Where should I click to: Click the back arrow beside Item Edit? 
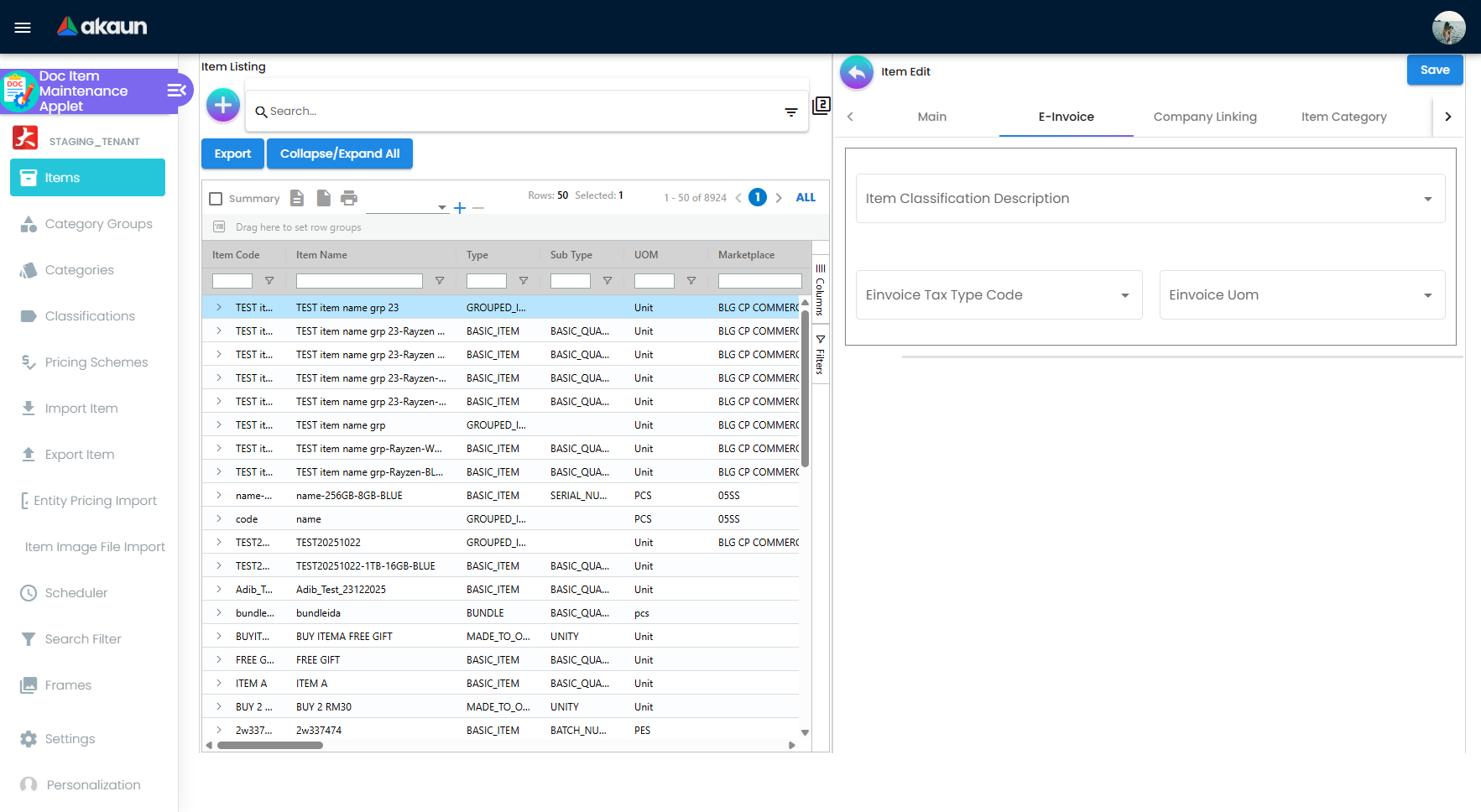(857, 72)
